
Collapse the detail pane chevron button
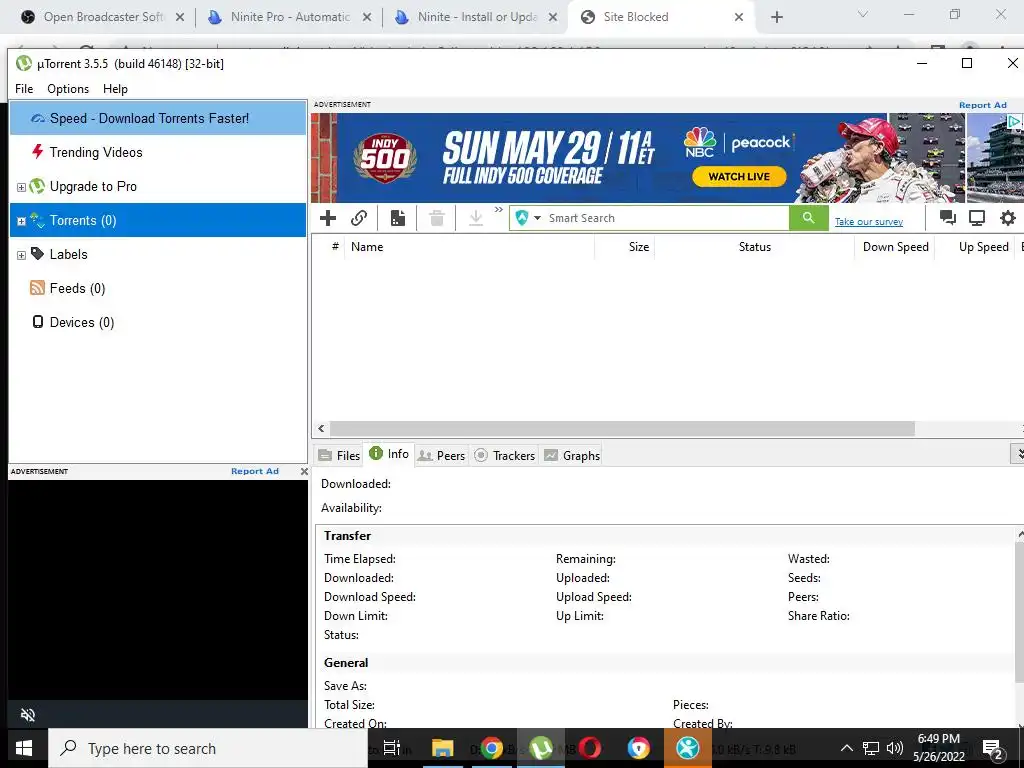[x=1017, y=453]
